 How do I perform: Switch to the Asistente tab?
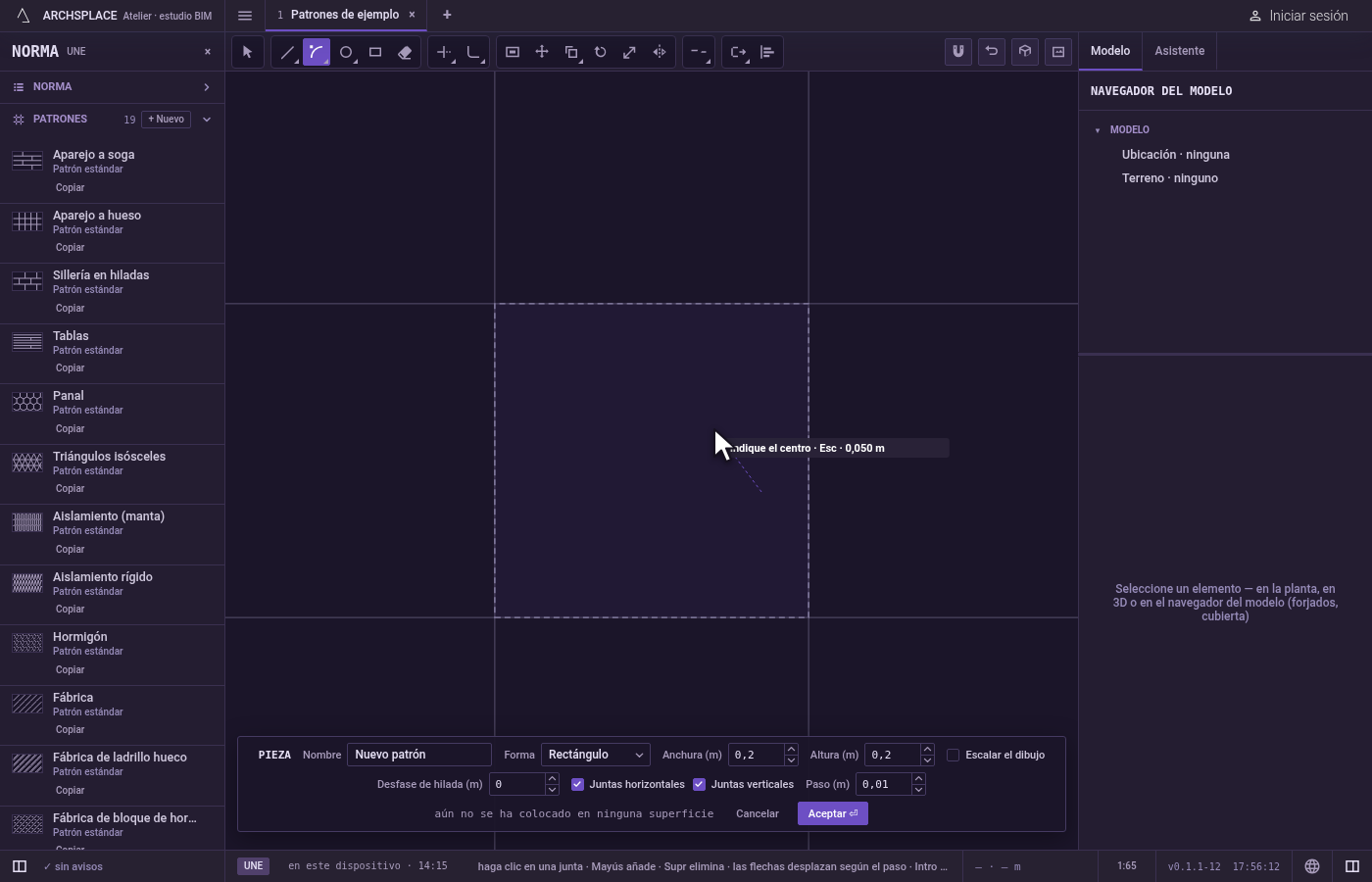(x=1179, y=51)
